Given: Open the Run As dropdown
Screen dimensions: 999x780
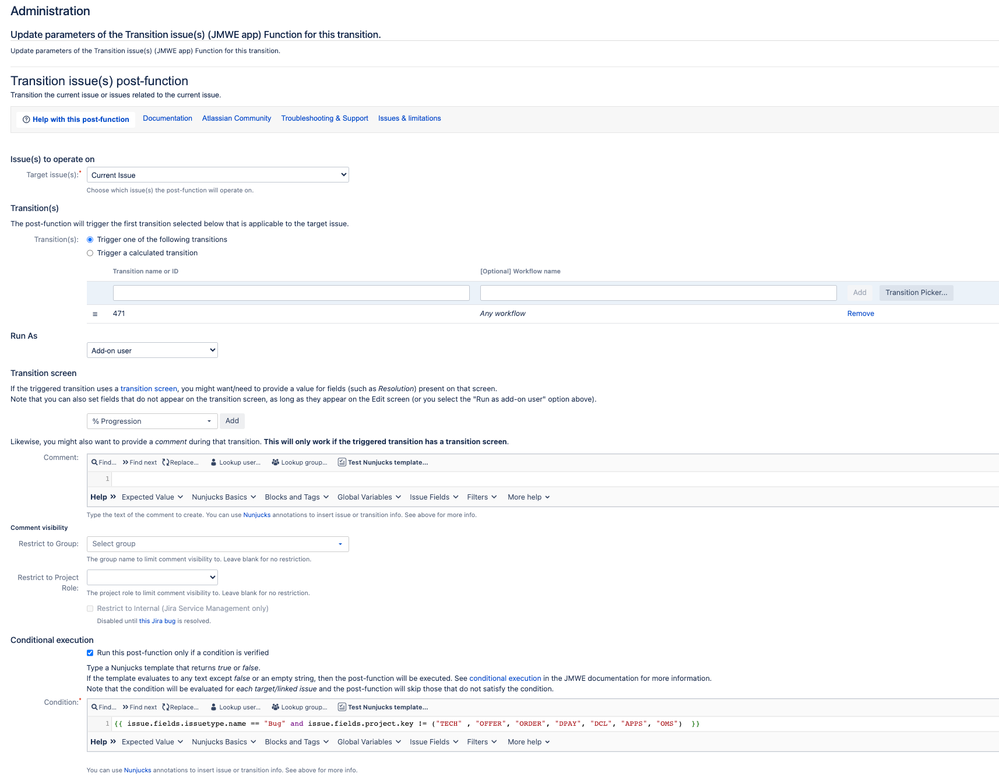Looking at the screenshot, I should (152, 350).
